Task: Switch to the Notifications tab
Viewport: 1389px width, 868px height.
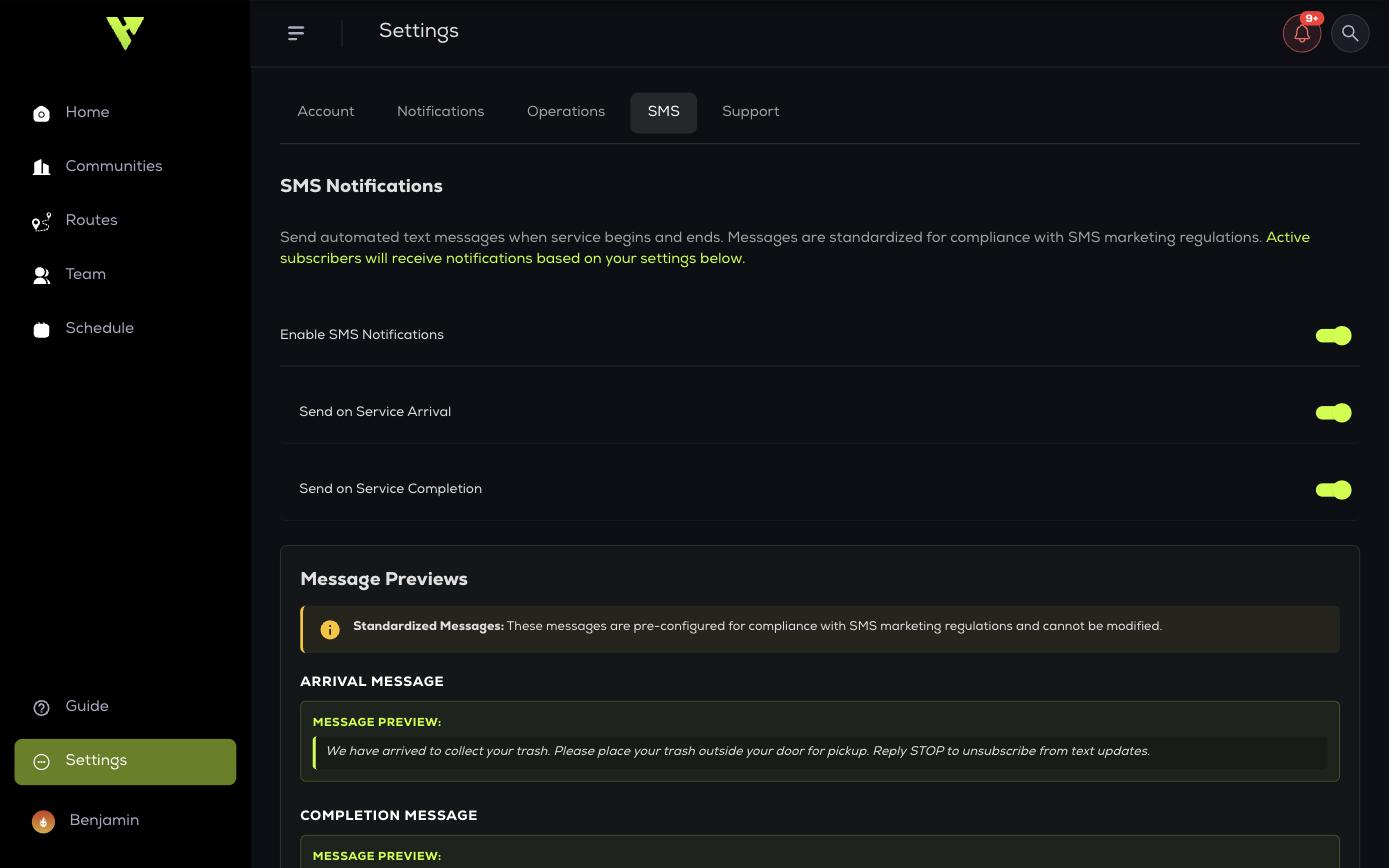Action: [x=440, y=112]
